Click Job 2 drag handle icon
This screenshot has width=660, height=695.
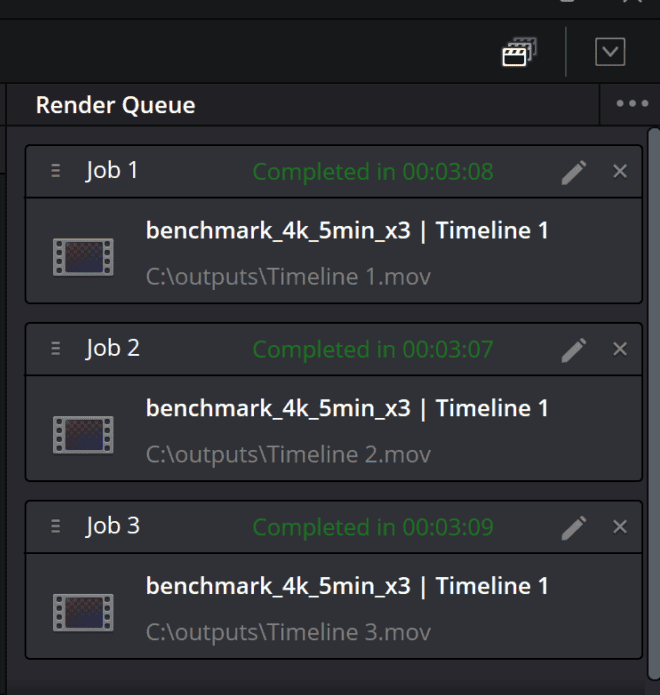click(x=56, y=349)
